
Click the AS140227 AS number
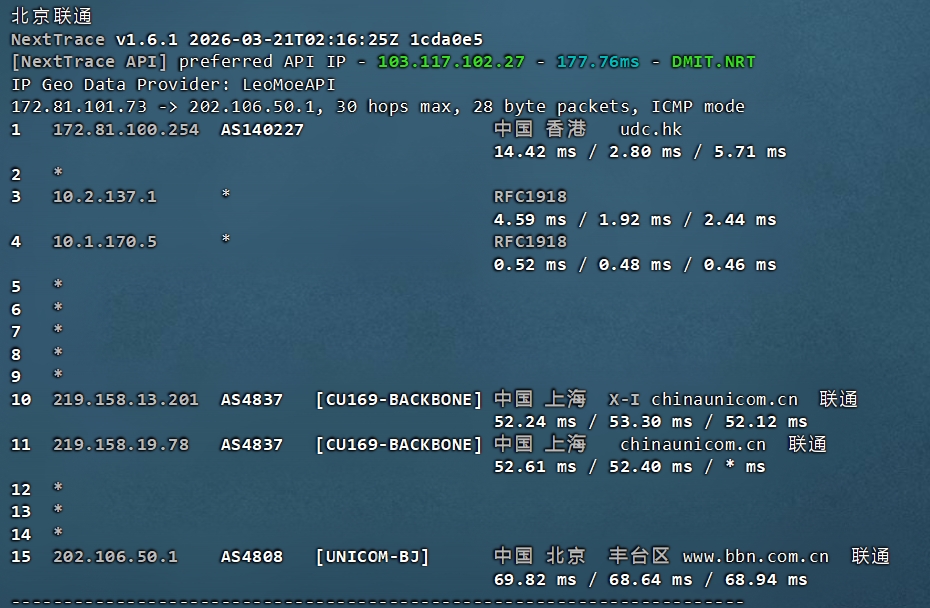point(262,130)
